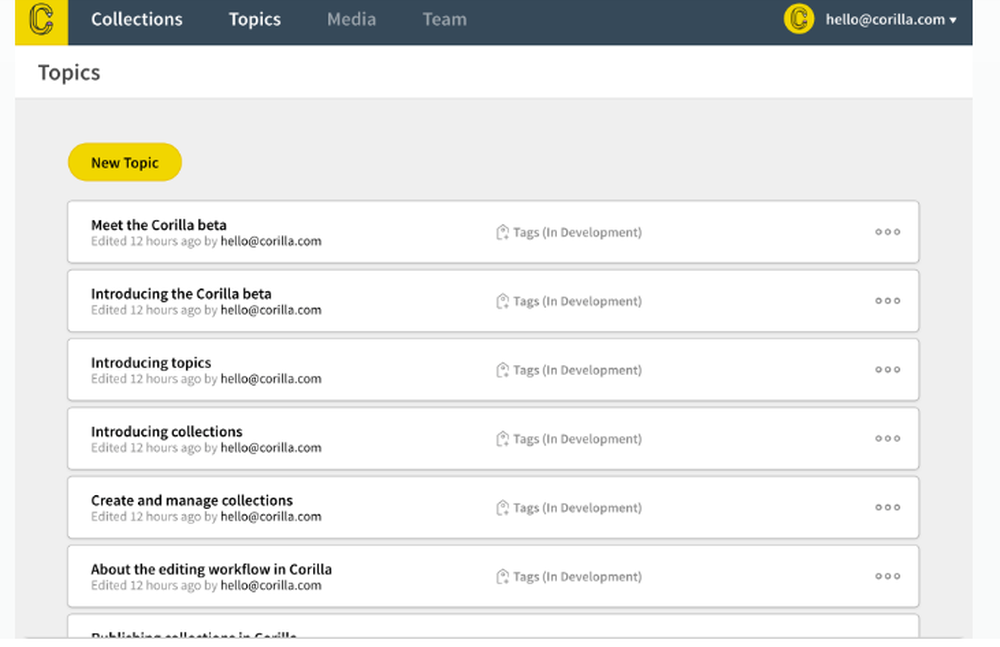Click Tags (In Development) text on Introducing the Corilla beta
Image resolution: width=1000 pixels, height=647 pixels.
tap(577, 301)
